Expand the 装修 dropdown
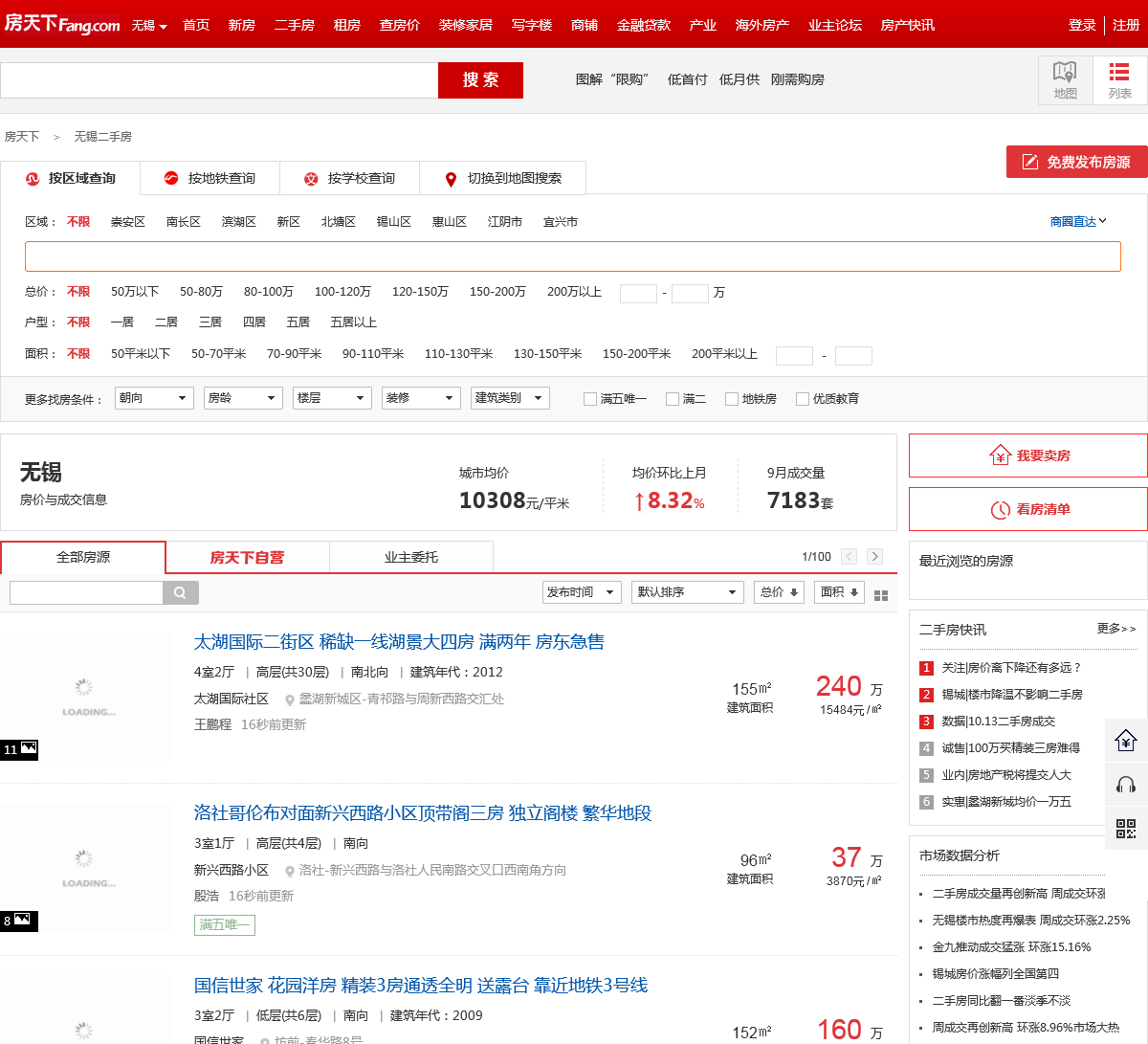Screen dimensions: 1148x1044 coord(421,398)
